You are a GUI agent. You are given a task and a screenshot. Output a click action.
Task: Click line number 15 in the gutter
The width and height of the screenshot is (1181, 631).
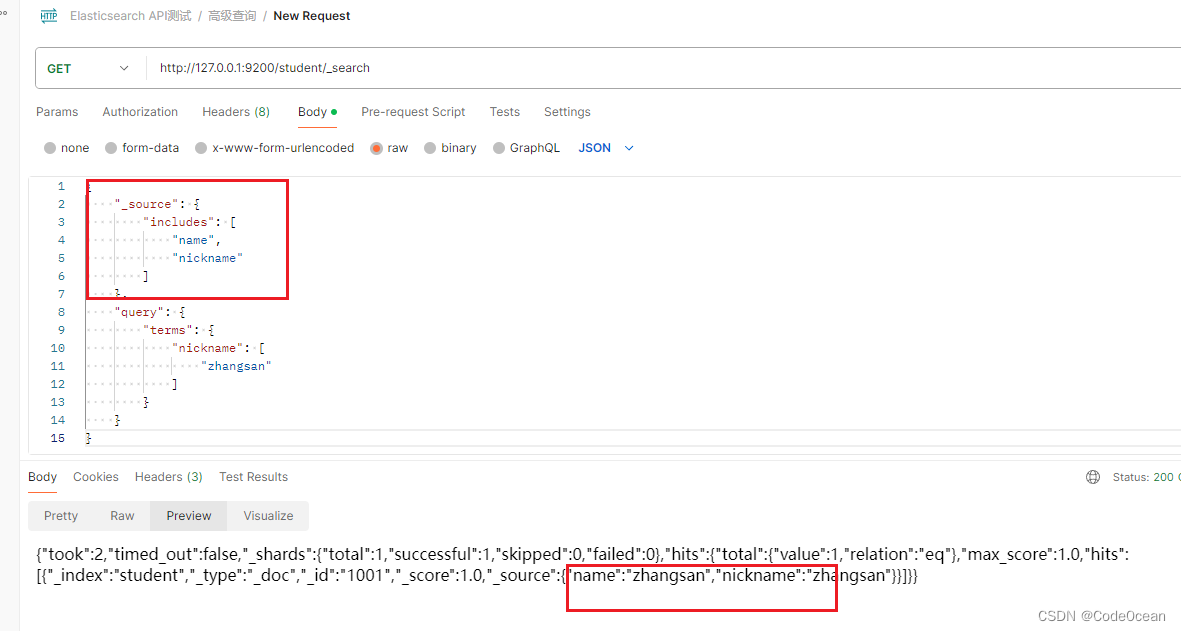(x=57, y=438)
